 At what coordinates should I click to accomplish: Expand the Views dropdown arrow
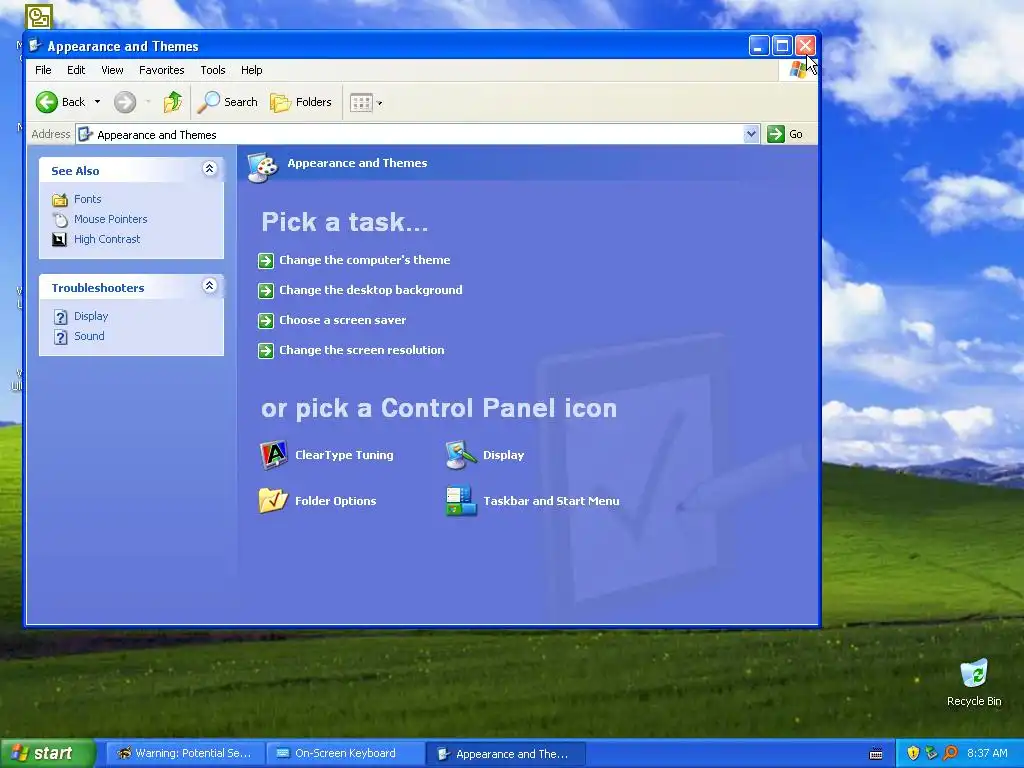coord(379,103)
